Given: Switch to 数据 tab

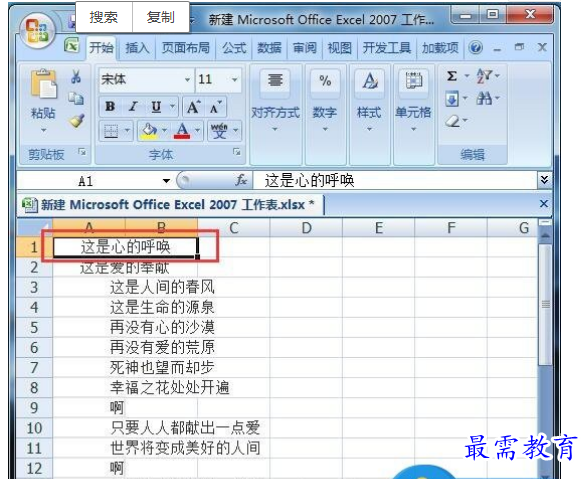Looking at the screenshot, I should (269, 48).
